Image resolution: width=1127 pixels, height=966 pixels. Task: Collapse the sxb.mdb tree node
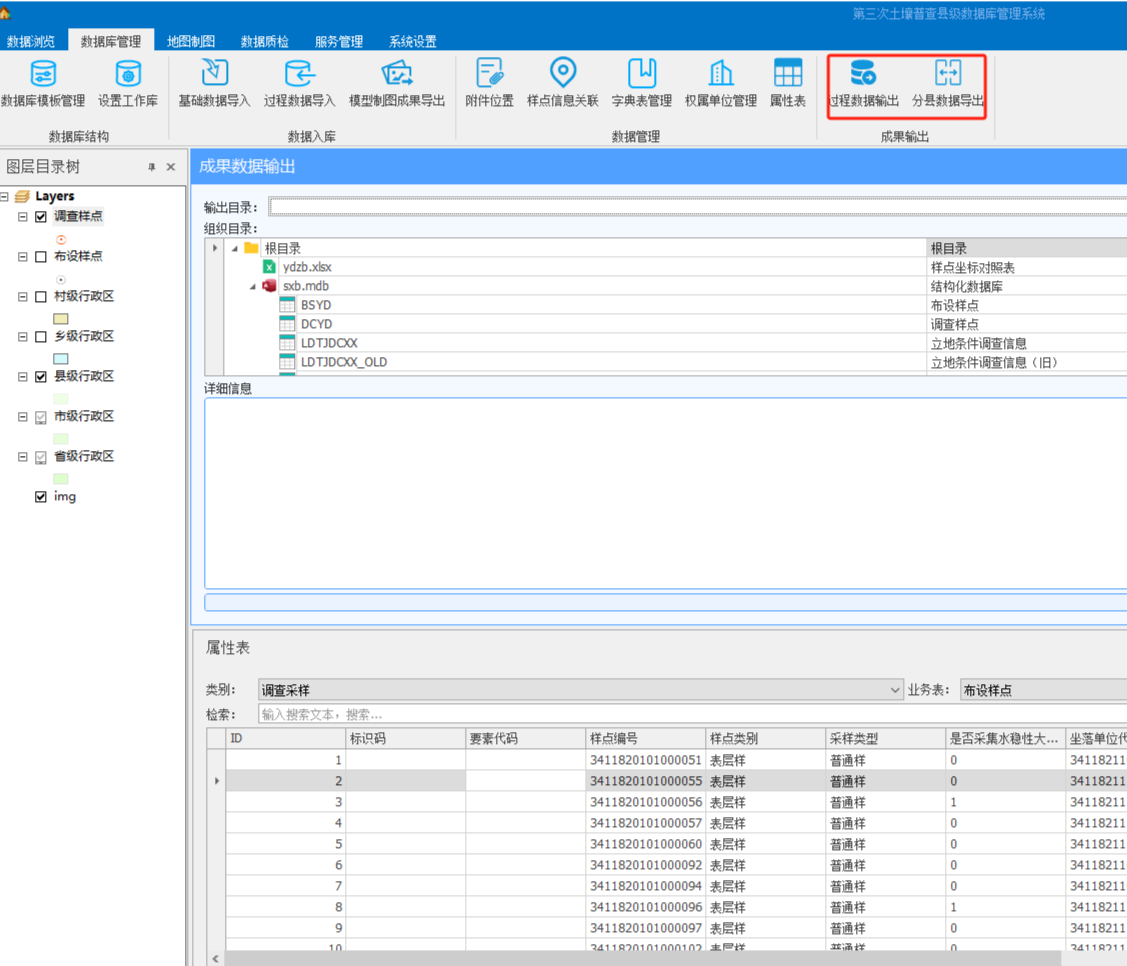coord(253,287)
